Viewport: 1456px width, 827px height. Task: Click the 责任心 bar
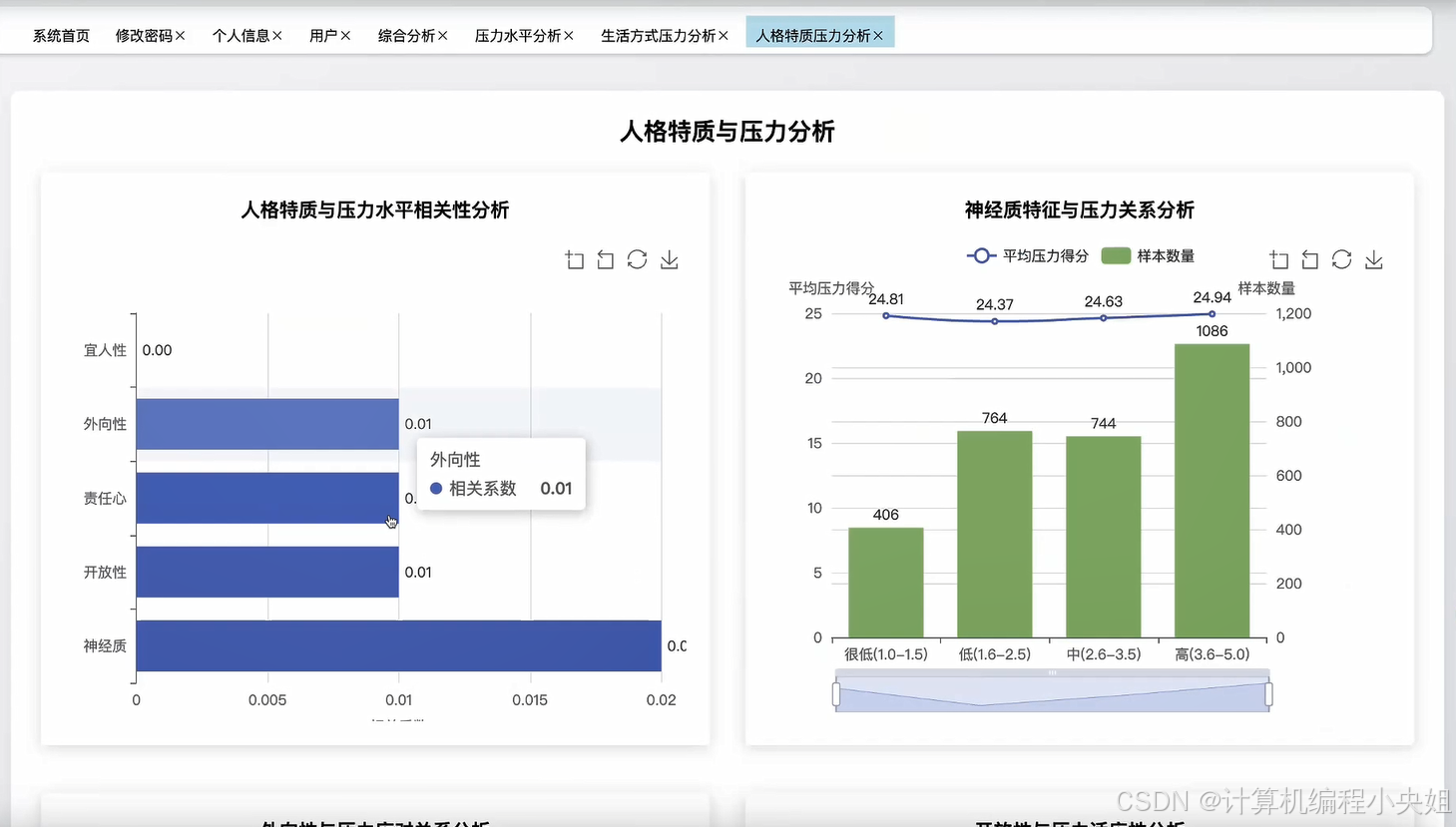[x=267, y=498]
